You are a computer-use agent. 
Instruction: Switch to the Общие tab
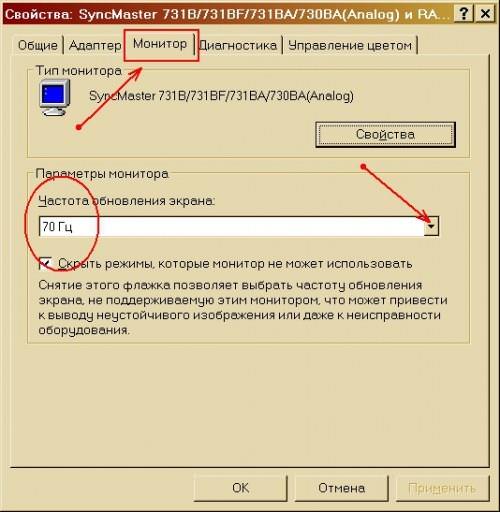point(37,45)
